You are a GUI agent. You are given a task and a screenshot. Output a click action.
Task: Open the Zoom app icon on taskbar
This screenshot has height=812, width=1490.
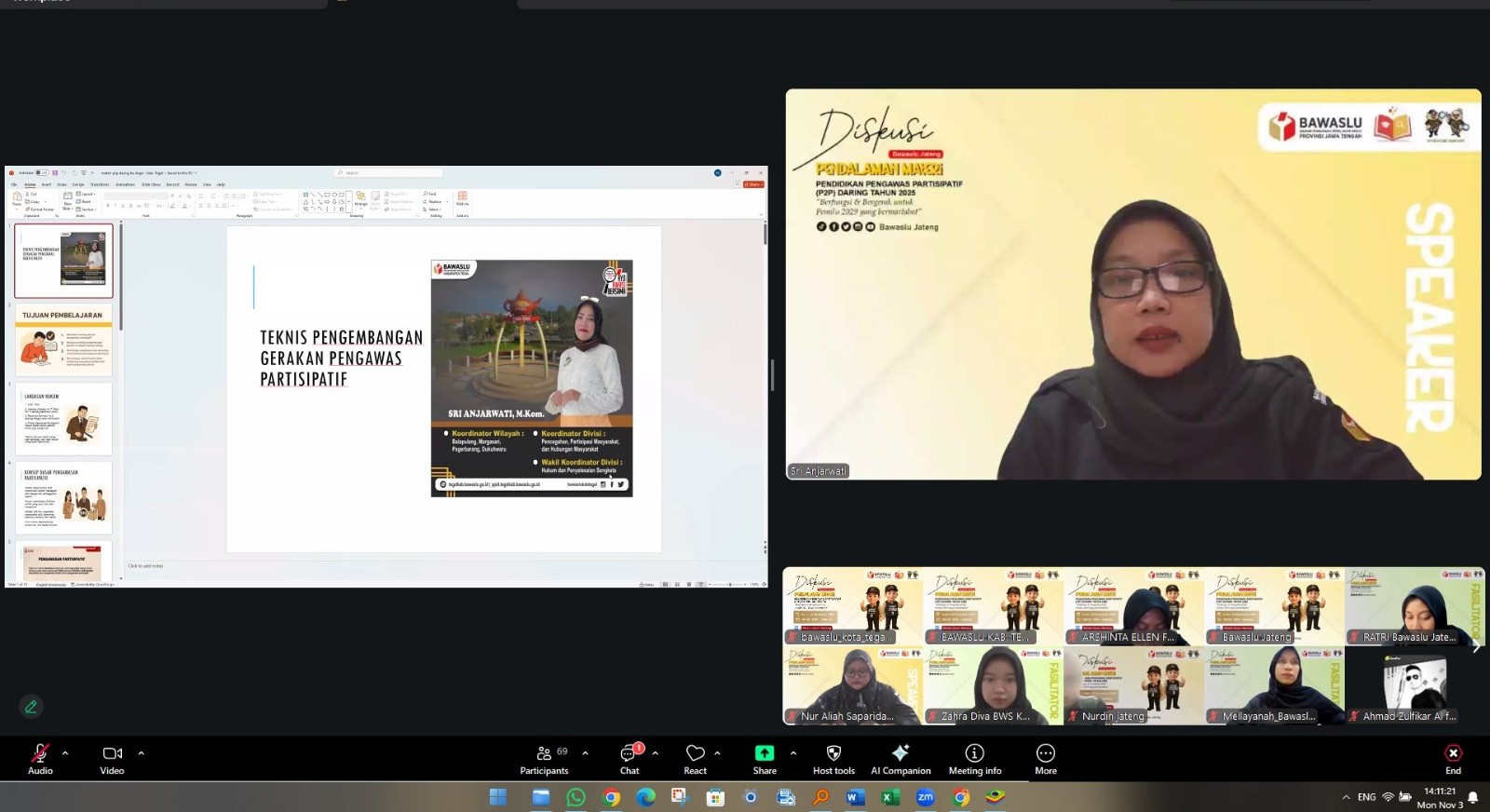coord(925,797)
